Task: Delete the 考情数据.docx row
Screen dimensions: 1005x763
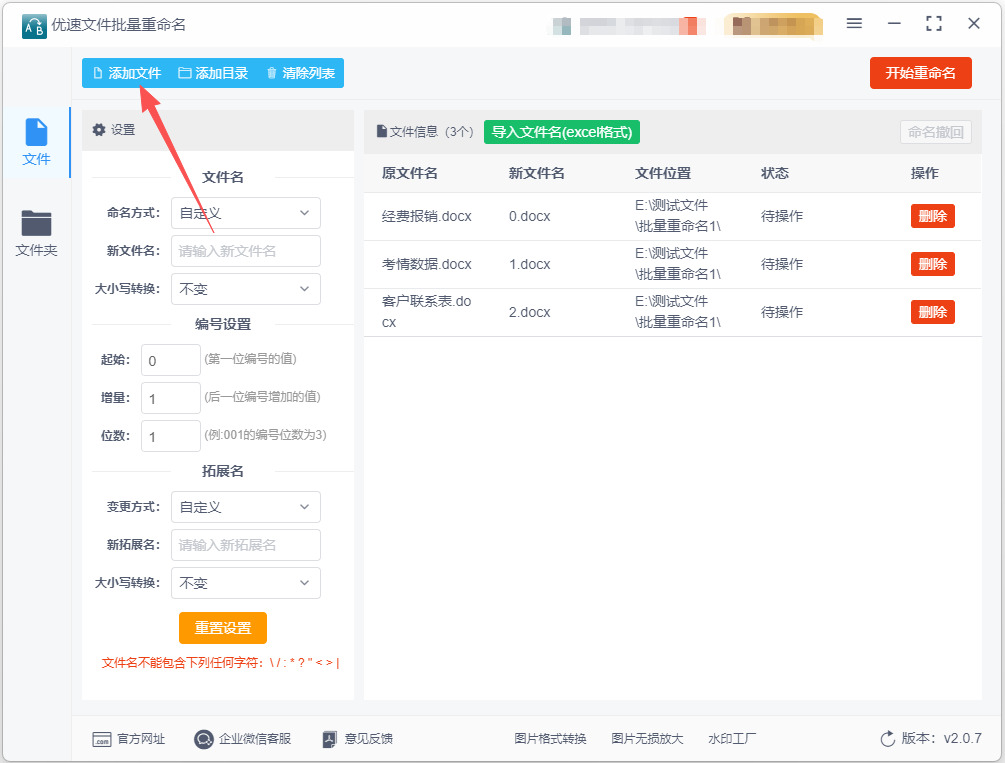Action: (933, 264)
